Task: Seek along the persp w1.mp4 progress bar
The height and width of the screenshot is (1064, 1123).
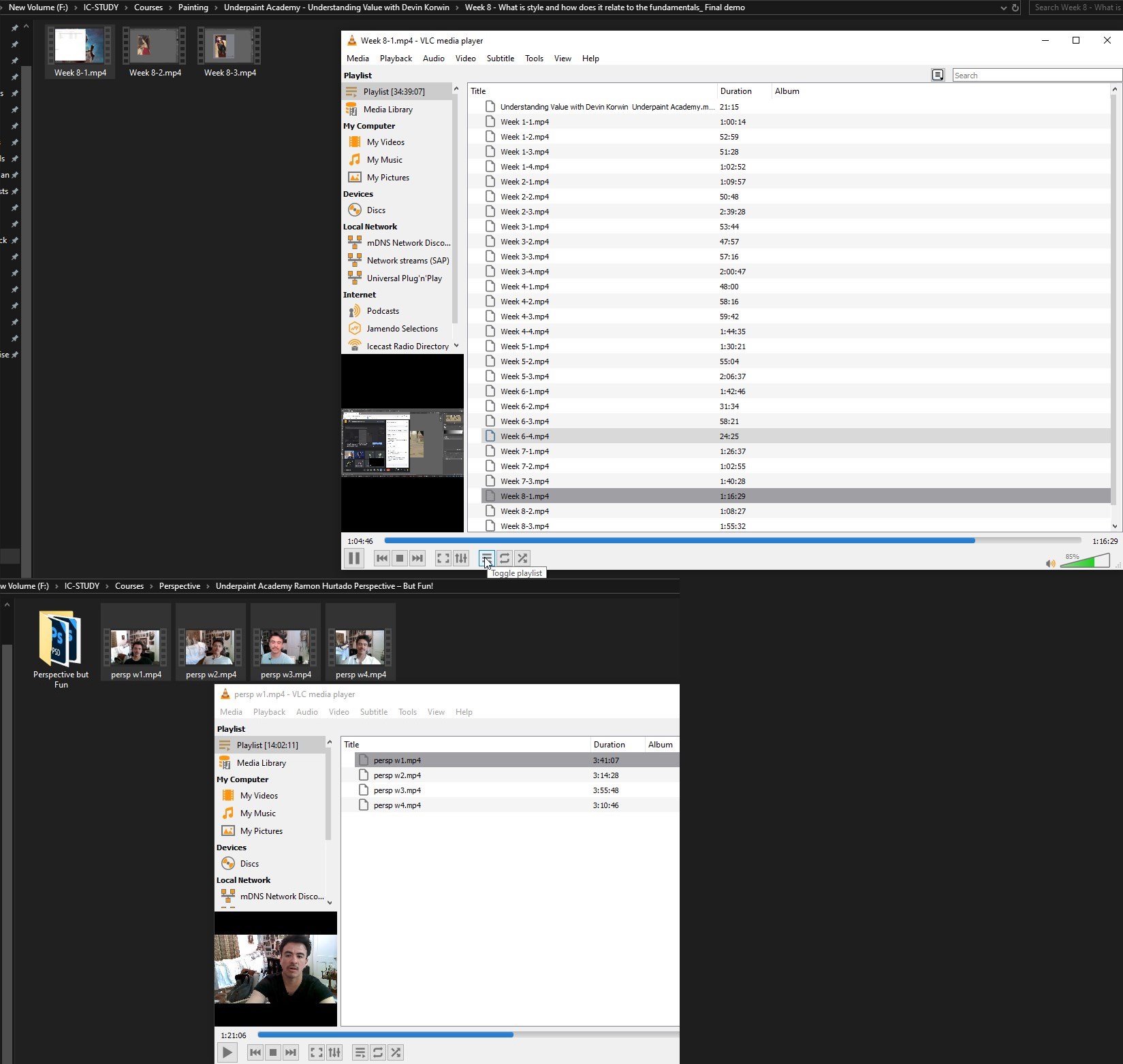Action: coord(469,1035)
